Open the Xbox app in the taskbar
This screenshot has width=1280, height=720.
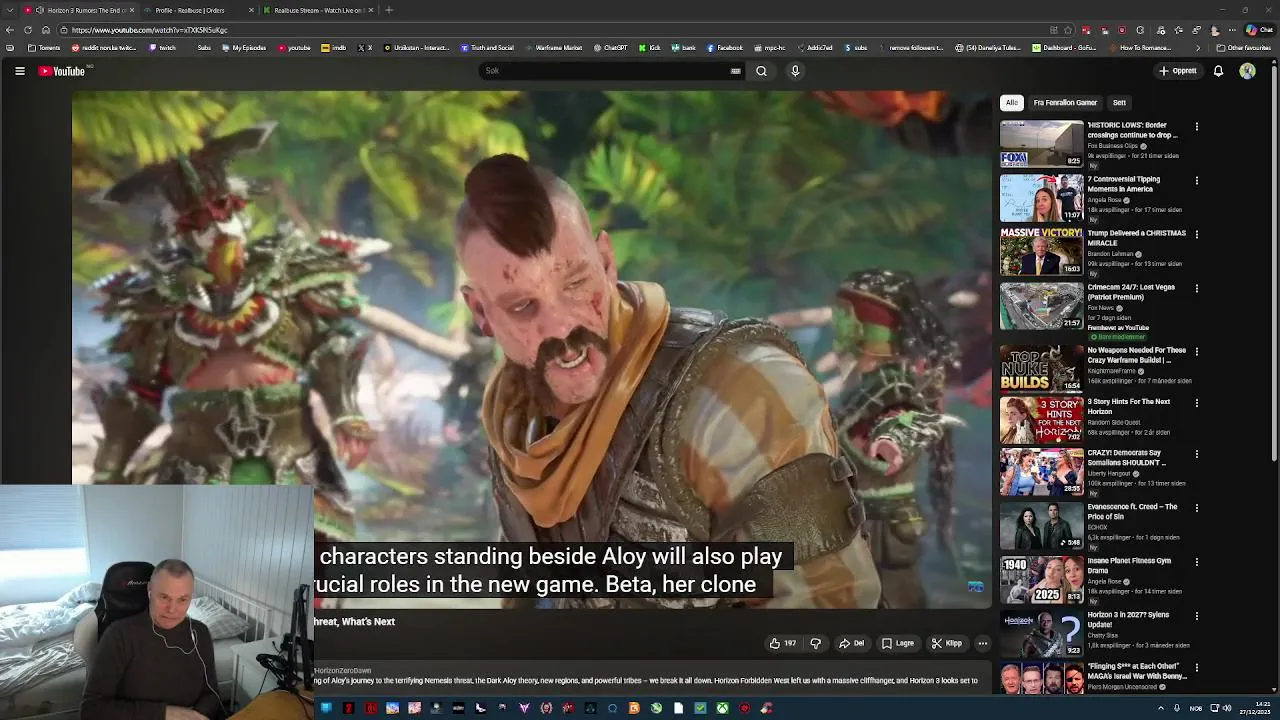point(722,708)
